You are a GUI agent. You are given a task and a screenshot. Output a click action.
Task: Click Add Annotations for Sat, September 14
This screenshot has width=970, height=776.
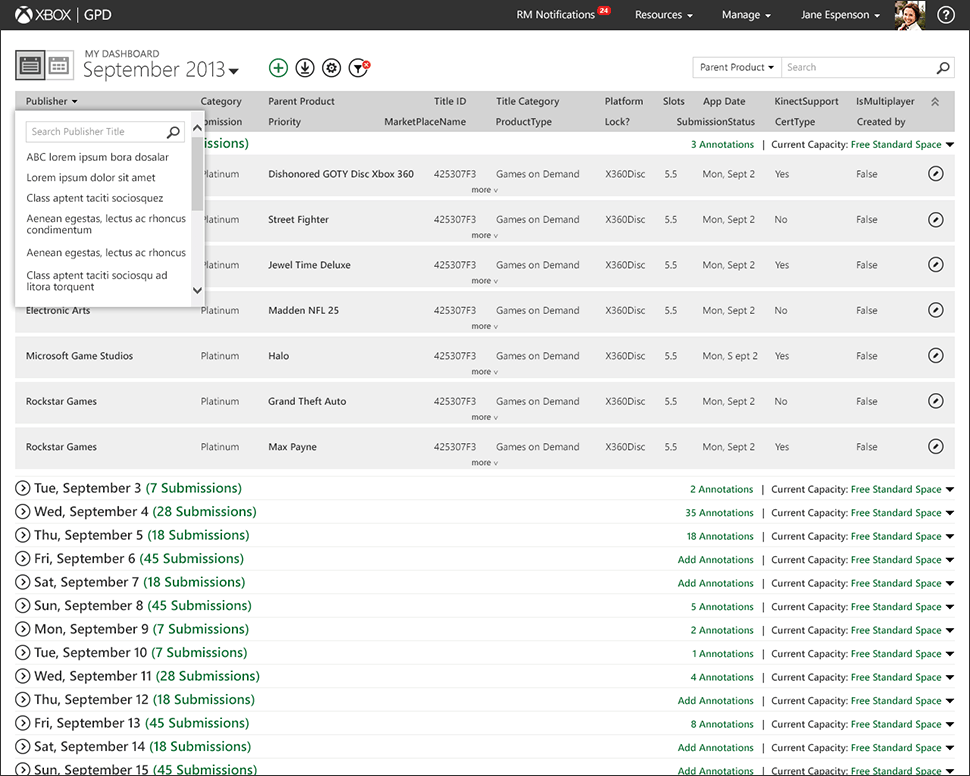click(716, 748)
